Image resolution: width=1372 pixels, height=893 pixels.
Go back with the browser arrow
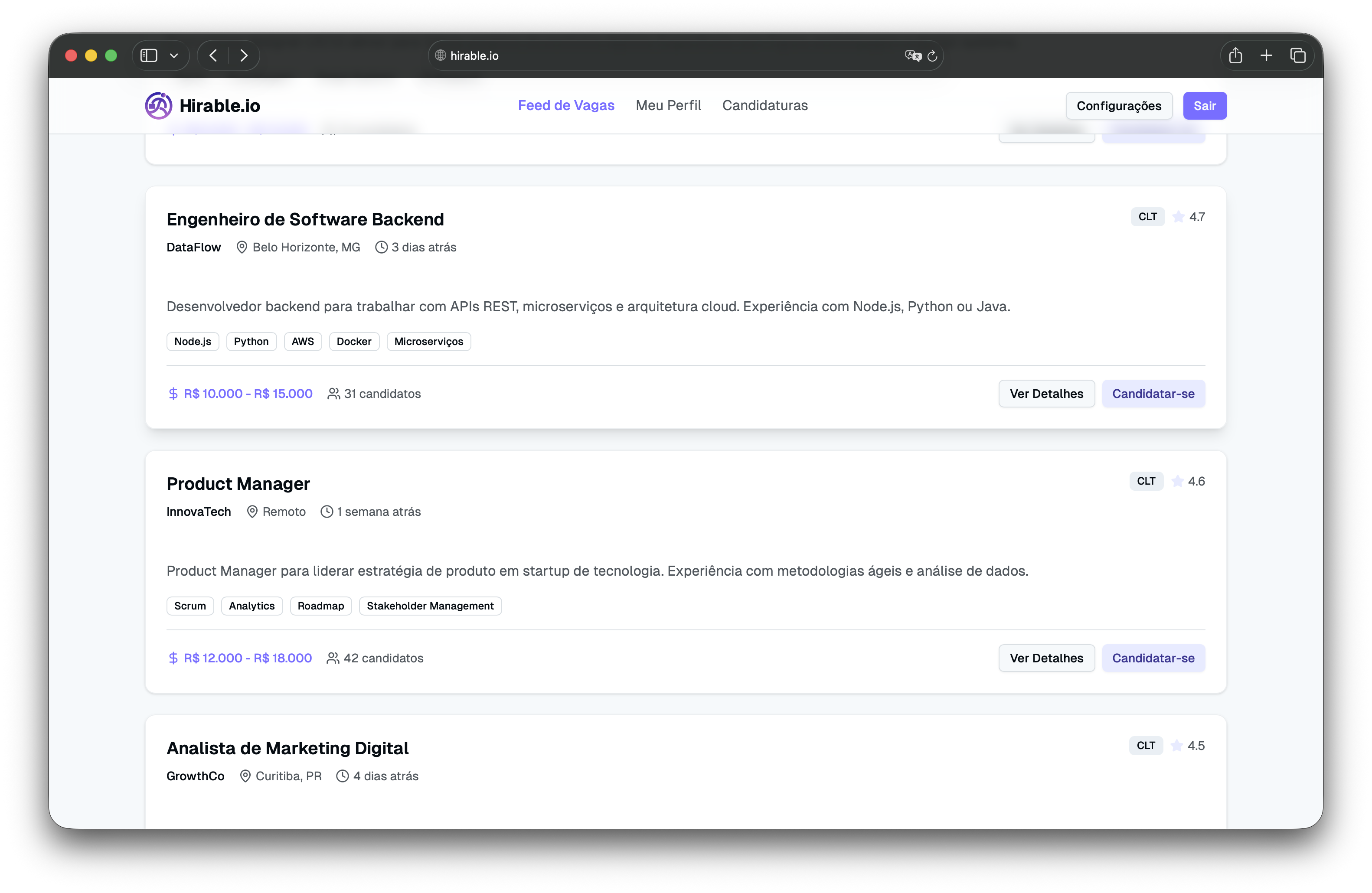213,55
